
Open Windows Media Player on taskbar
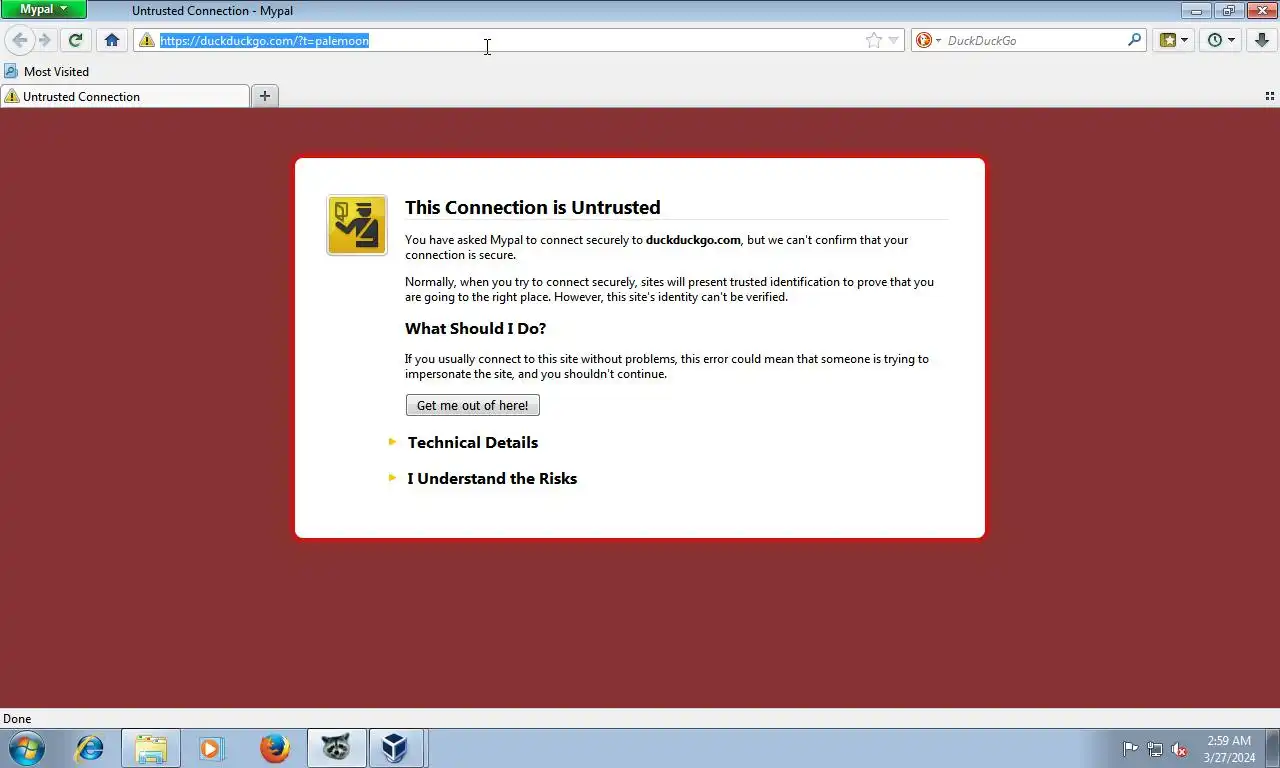point(211,748)
